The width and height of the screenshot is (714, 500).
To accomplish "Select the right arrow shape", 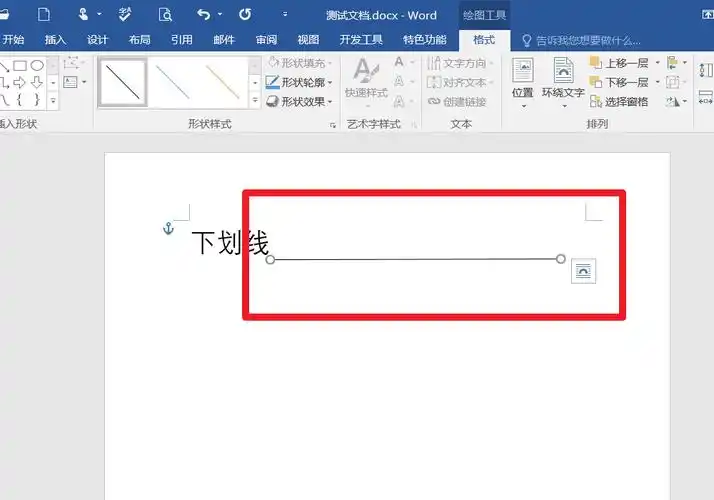I will point(20,82).
